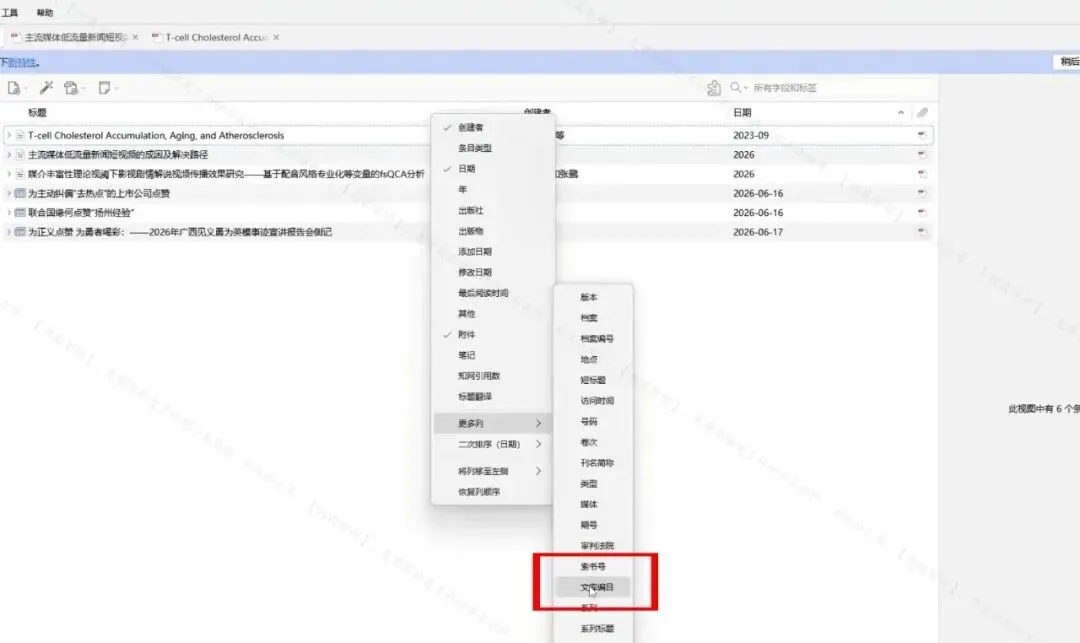Screen dimensions: 1080x643
Task: Select the T-cell Cholesterol Accumulation item title
Action: click(156, 135)
